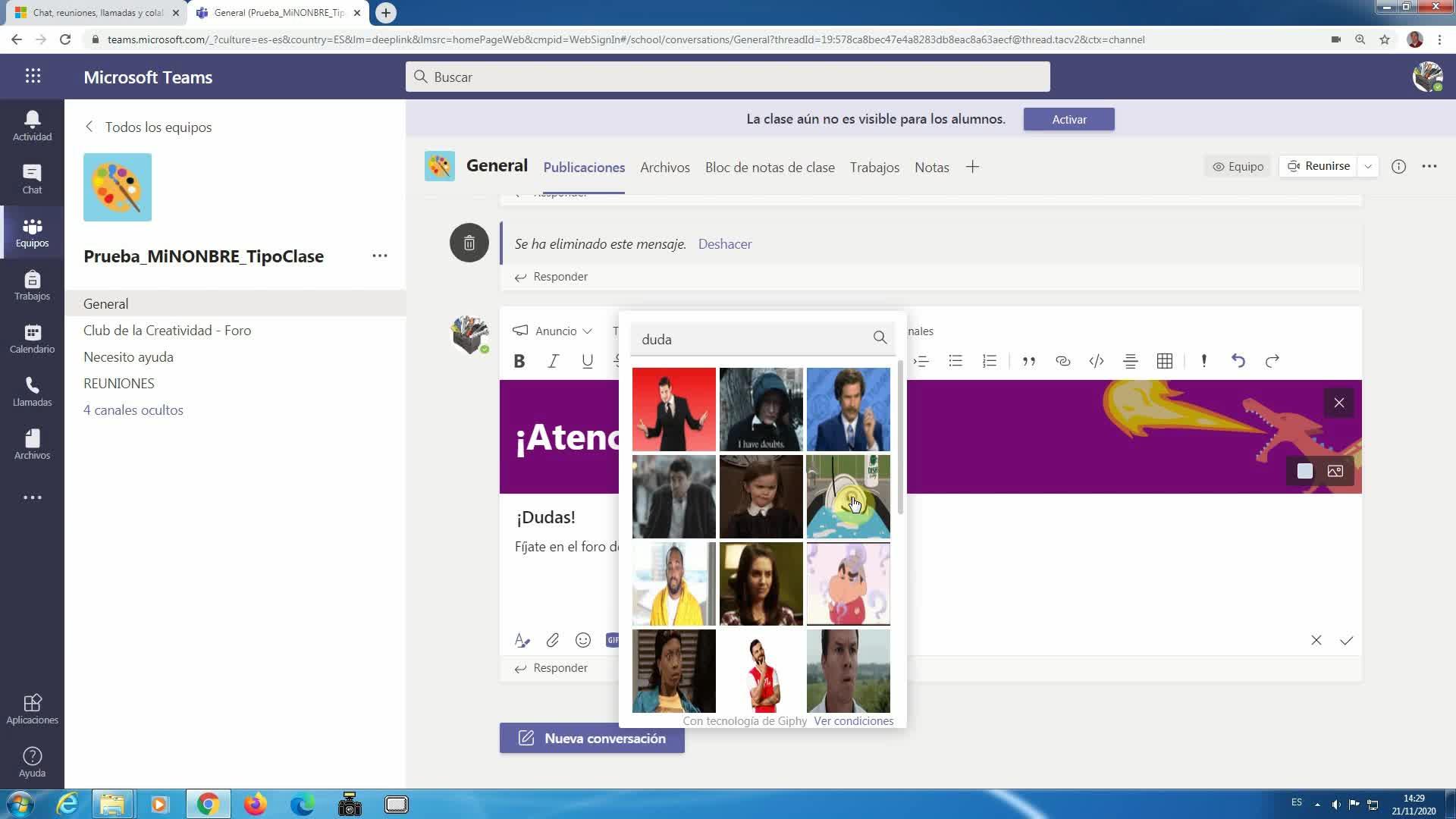Insert a table in message
Screen dimensions: 1456x819
[1165, 361]
